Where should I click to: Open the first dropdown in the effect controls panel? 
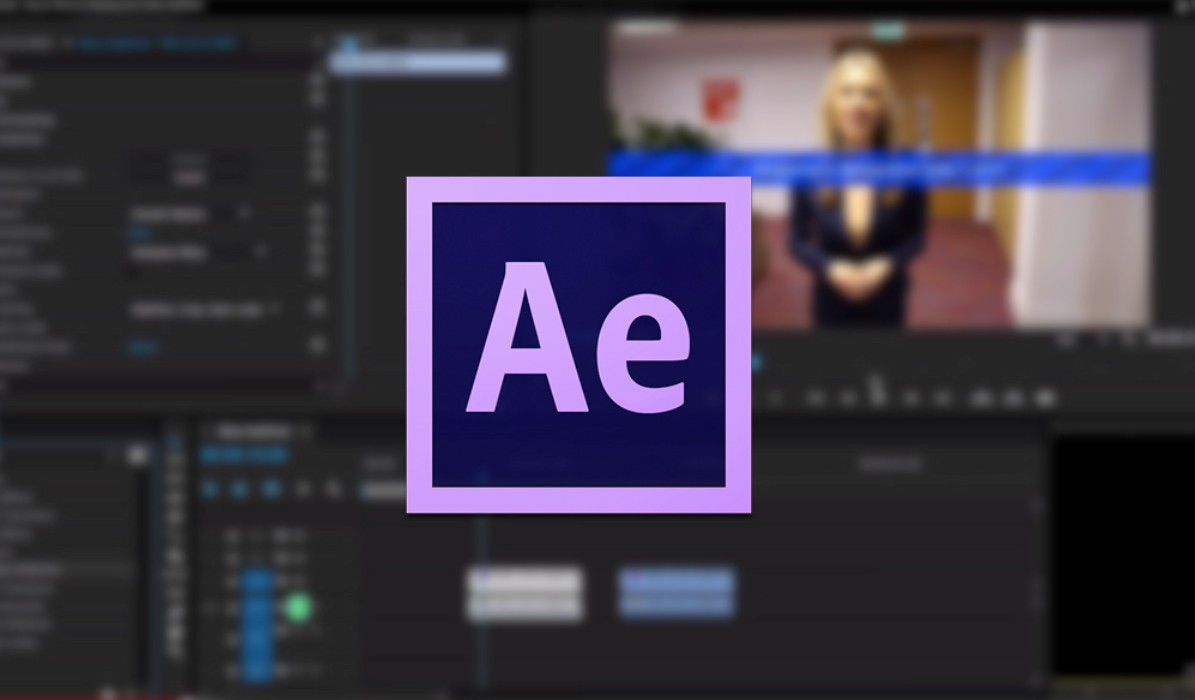point(190,214)
